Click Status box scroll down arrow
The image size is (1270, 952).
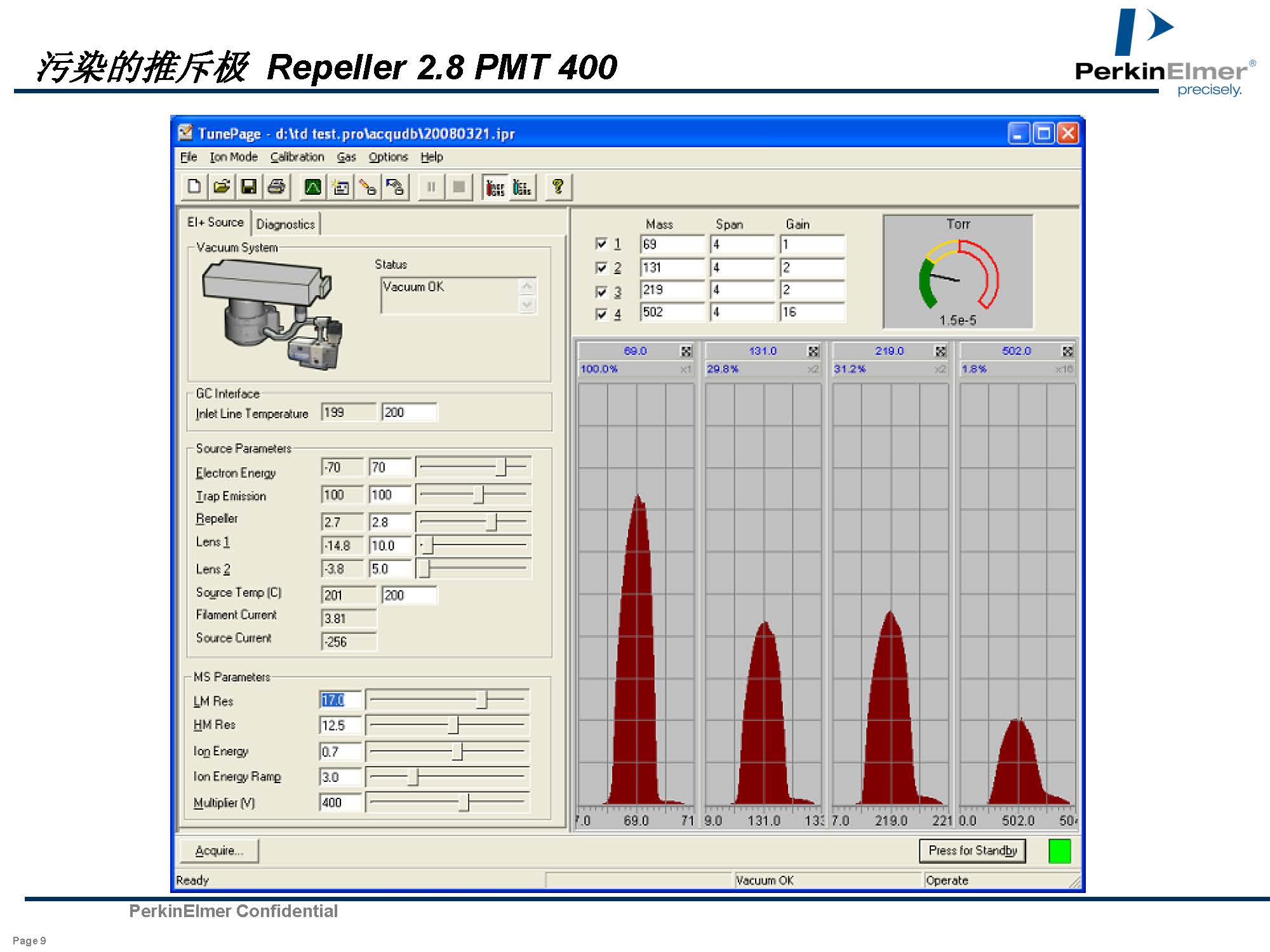526,305
